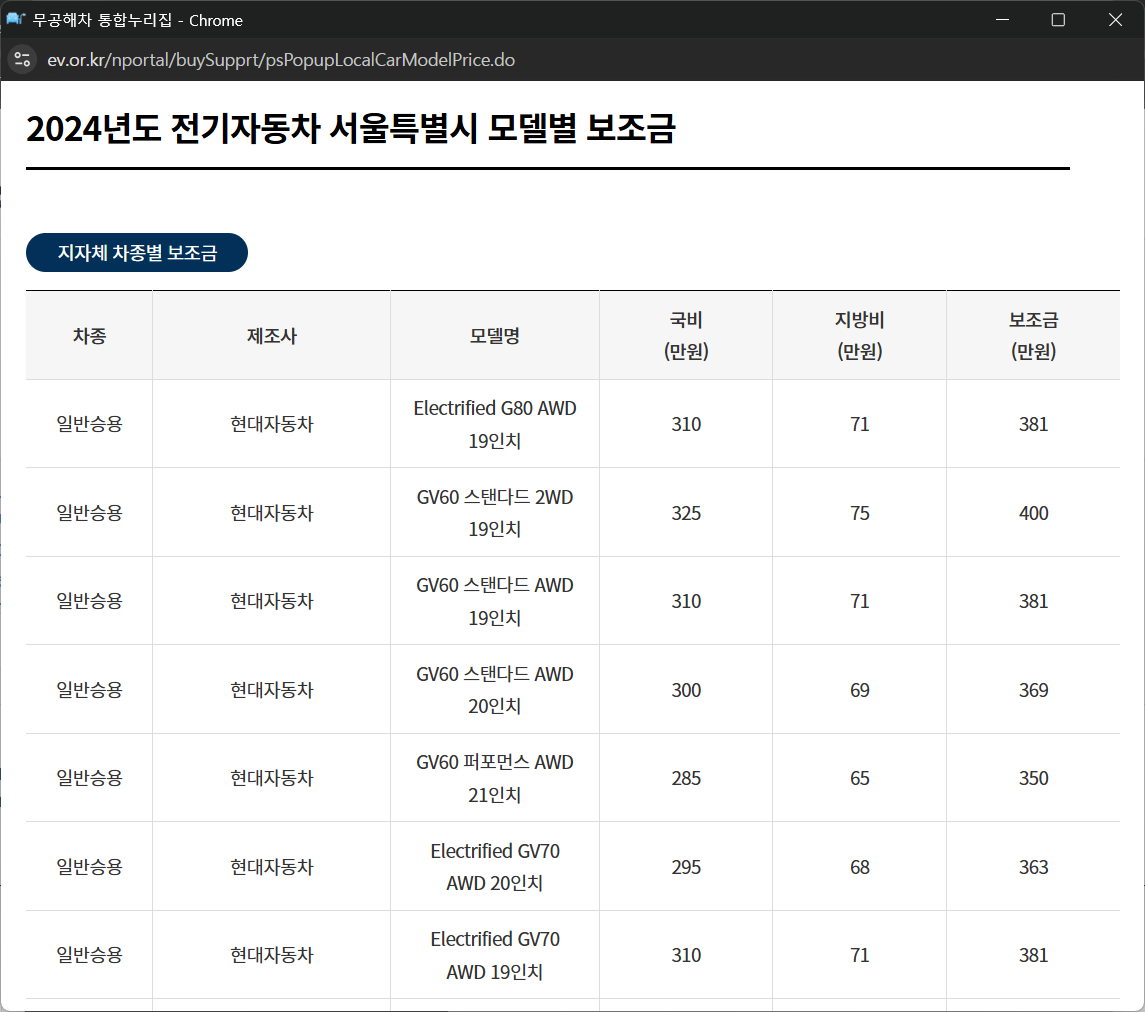Click the 지방비 (만원) column header
Image resolution: width=1145 pixels, height=1012 pixels.
pyautogui.click(x=859, y=336)
